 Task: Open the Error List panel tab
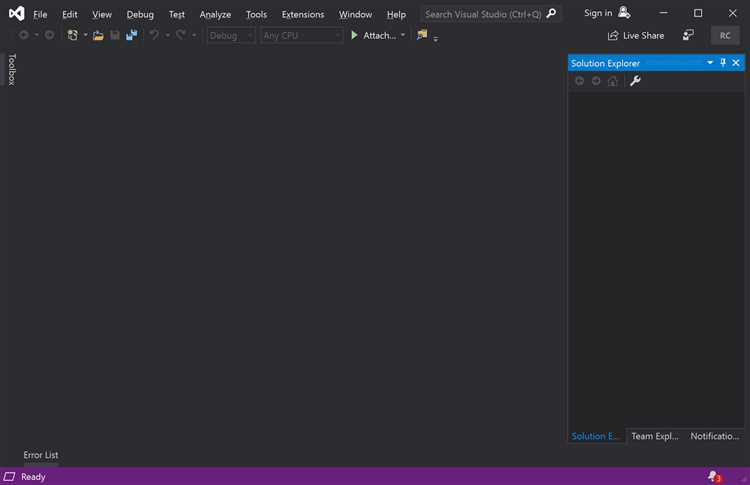(x=41, y=455)
